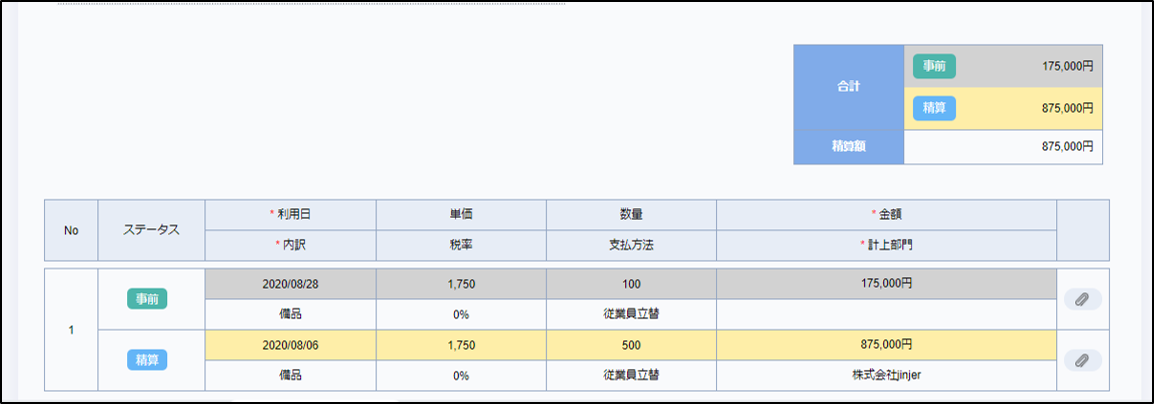Click the blue 精算 badge in the 合計 summary

pos(934,108)
